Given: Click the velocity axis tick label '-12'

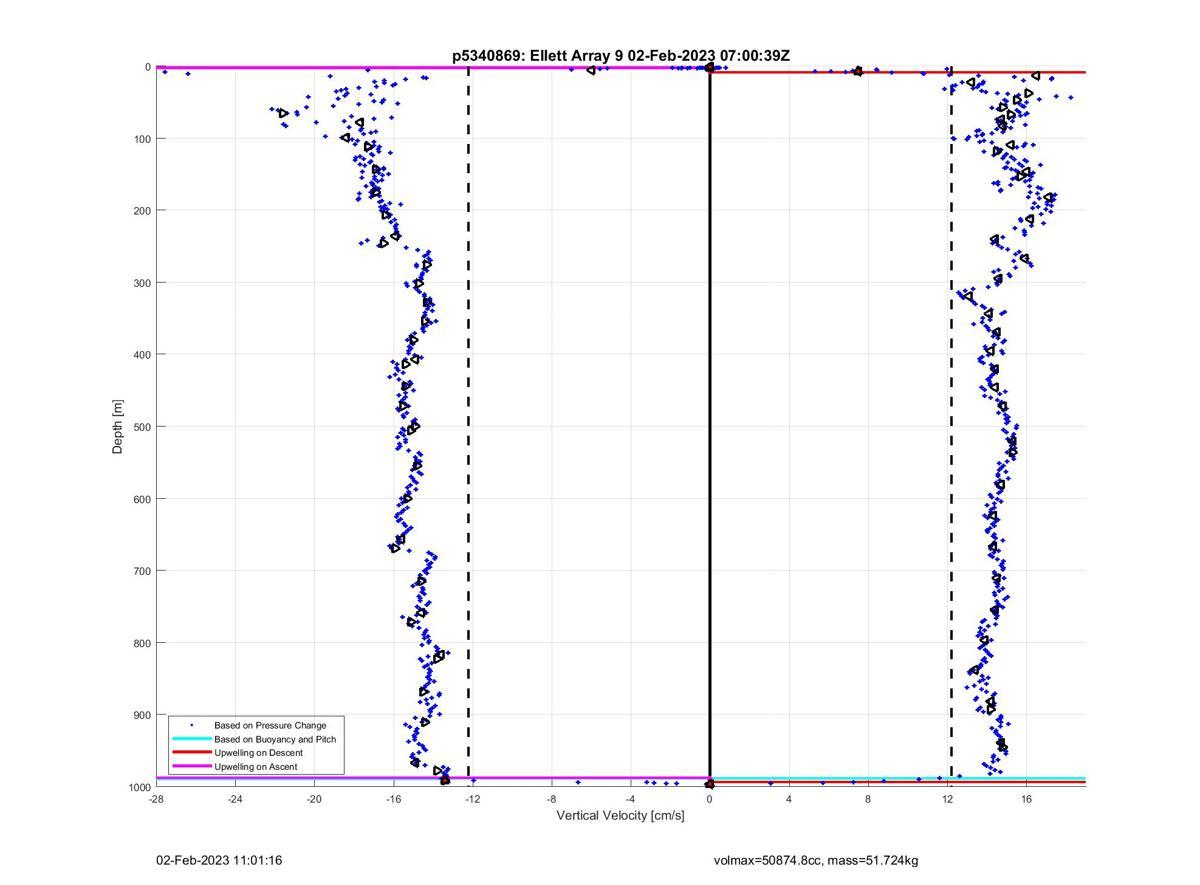Looking at the screenshot, I should [472, 799].
